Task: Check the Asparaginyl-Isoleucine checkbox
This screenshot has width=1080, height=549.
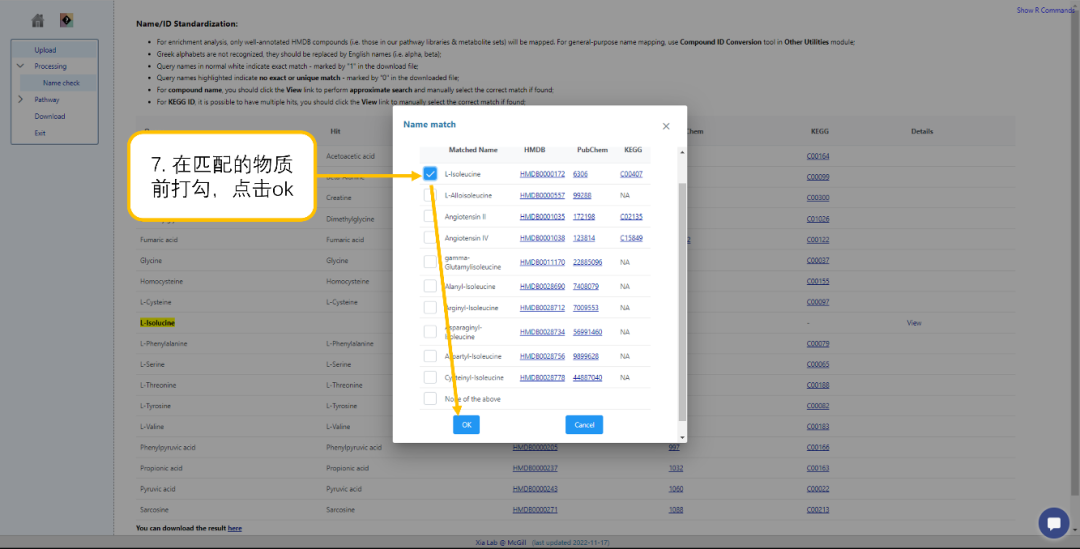Action: [x=430, y=331]
